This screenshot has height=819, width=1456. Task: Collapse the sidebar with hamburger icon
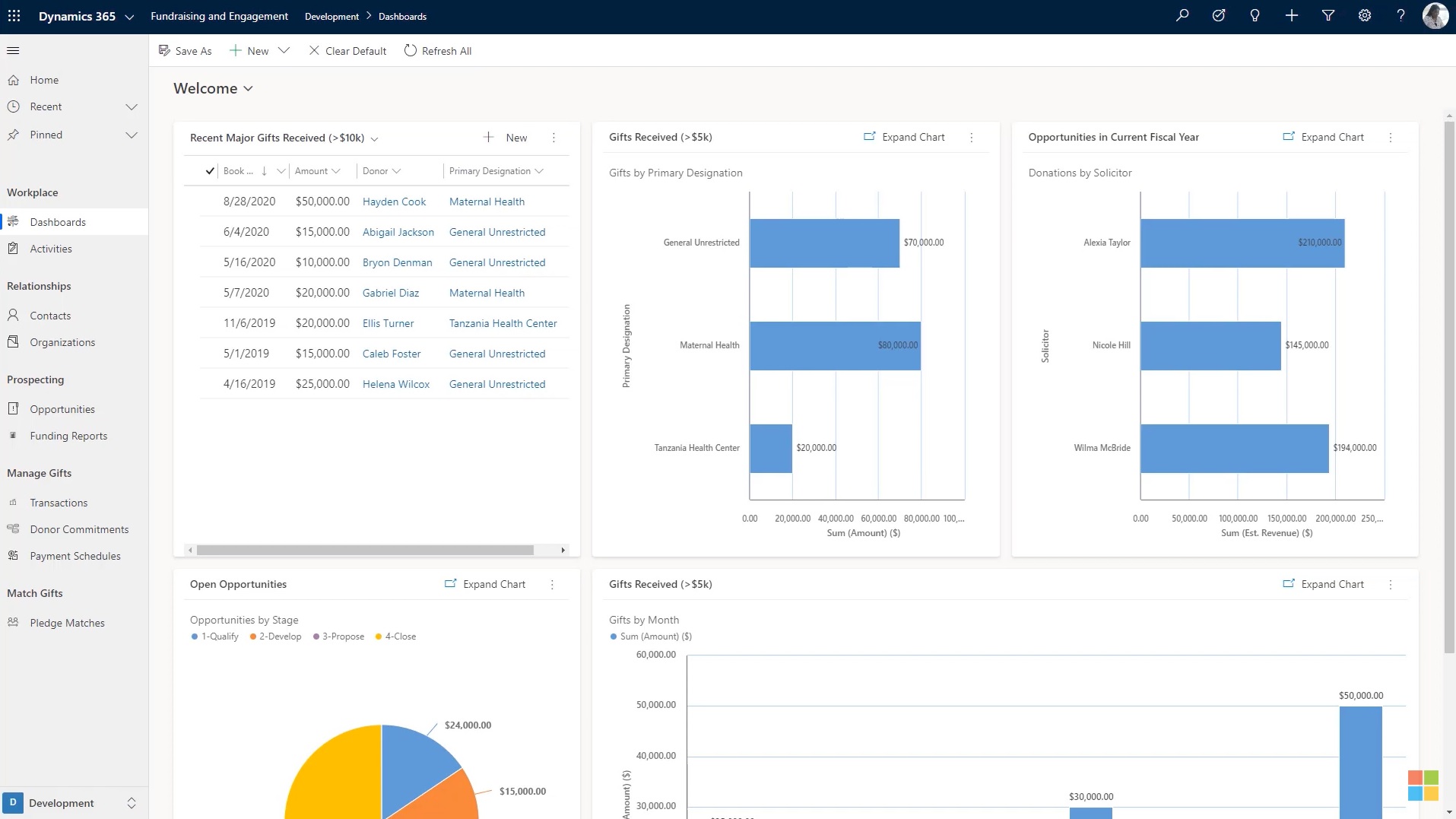[x=13, y=51]
